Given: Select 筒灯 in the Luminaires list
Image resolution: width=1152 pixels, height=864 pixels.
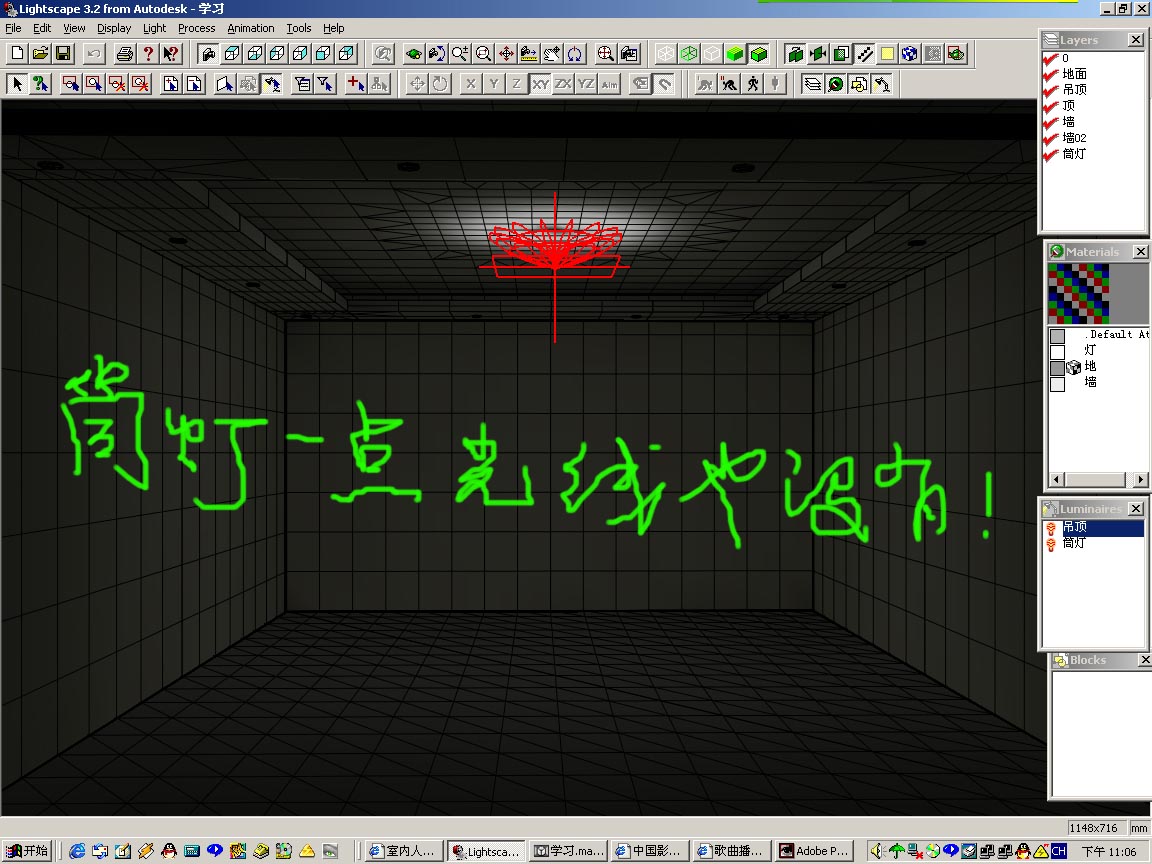Looking at the screenshot, I should 1073,543.
